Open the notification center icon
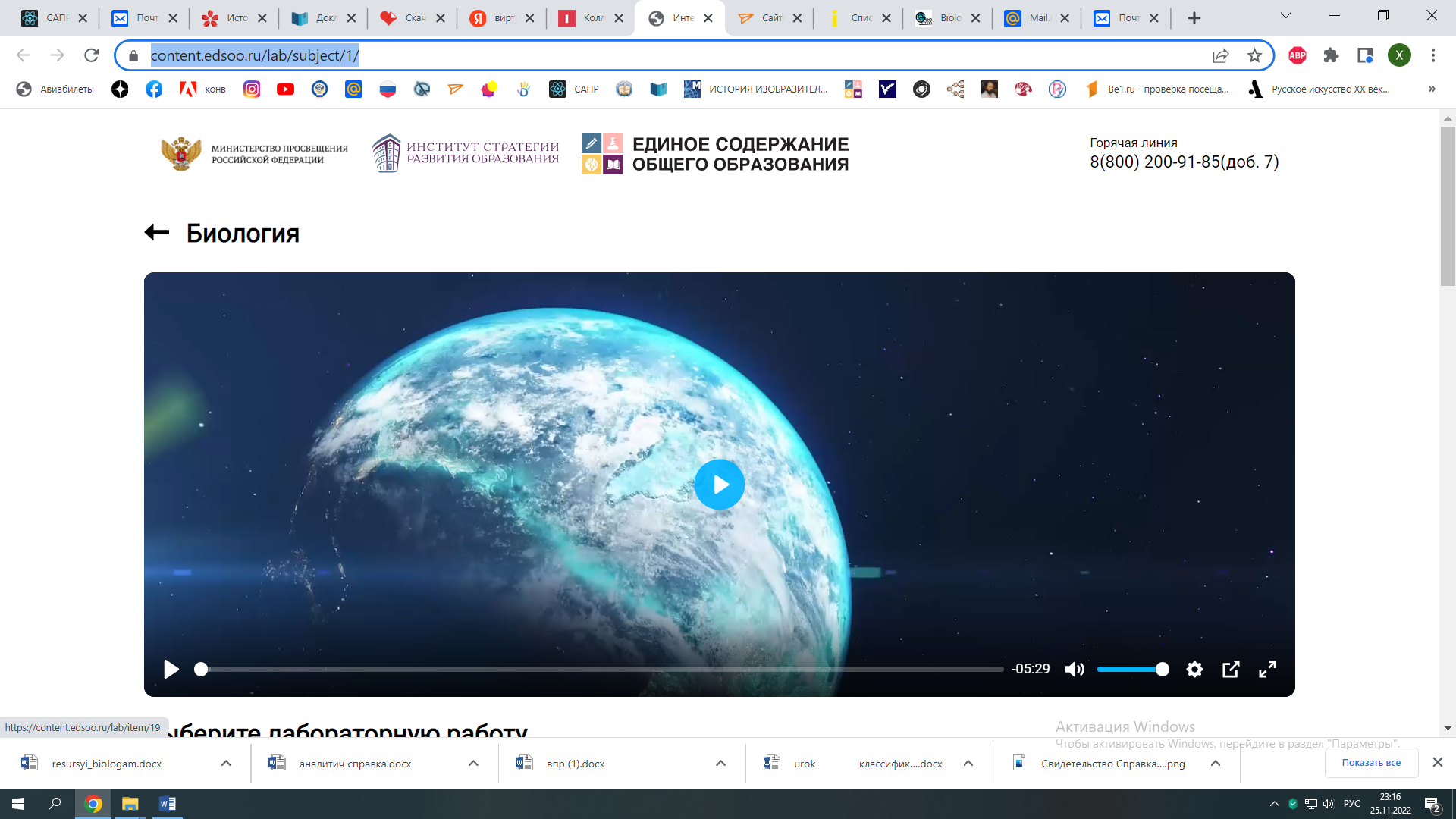Screen dimensions: 1456x819 click(x=1432, y=805)
